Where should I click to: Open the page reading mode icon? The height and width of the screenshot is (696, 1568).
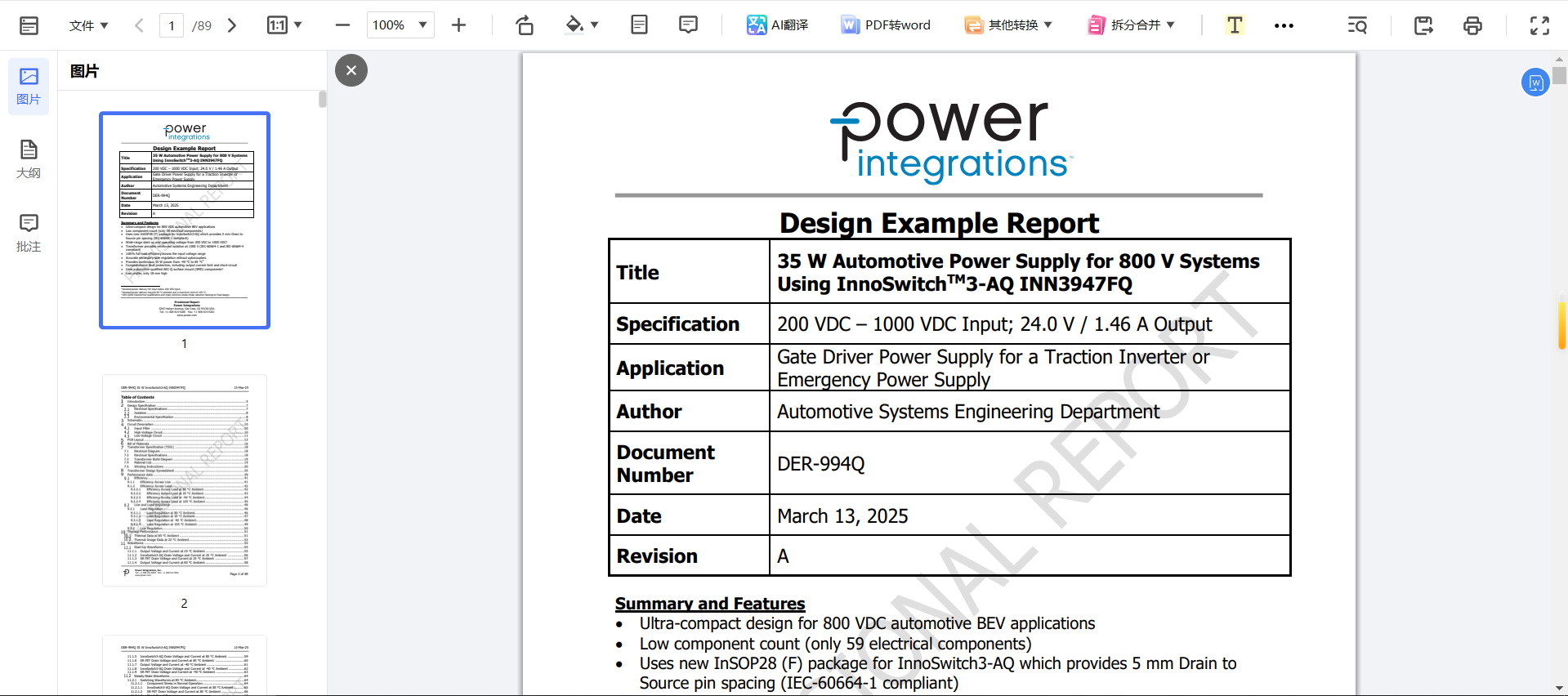click(x=639, y=25)
